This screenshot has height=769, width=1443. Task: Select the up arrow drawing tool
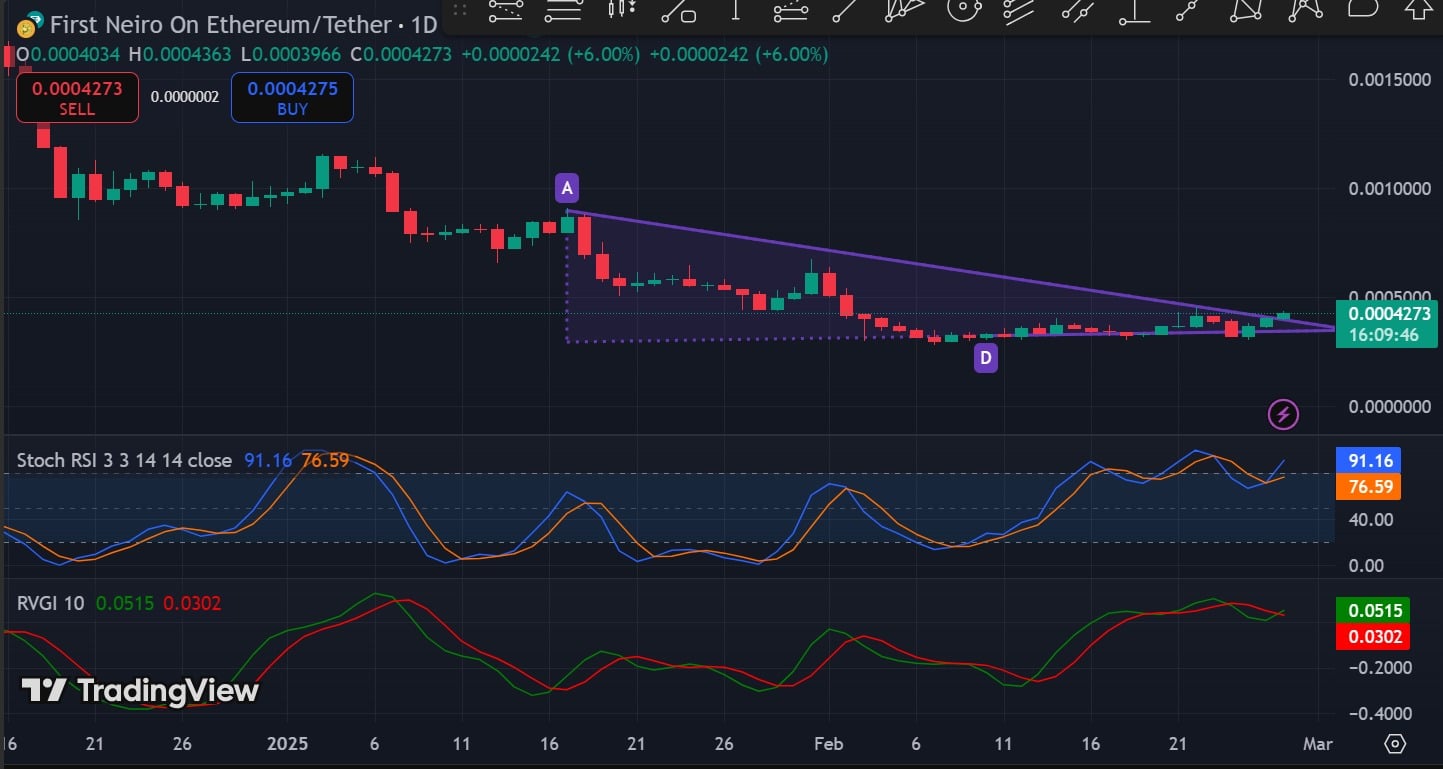tap(1418, 10)
